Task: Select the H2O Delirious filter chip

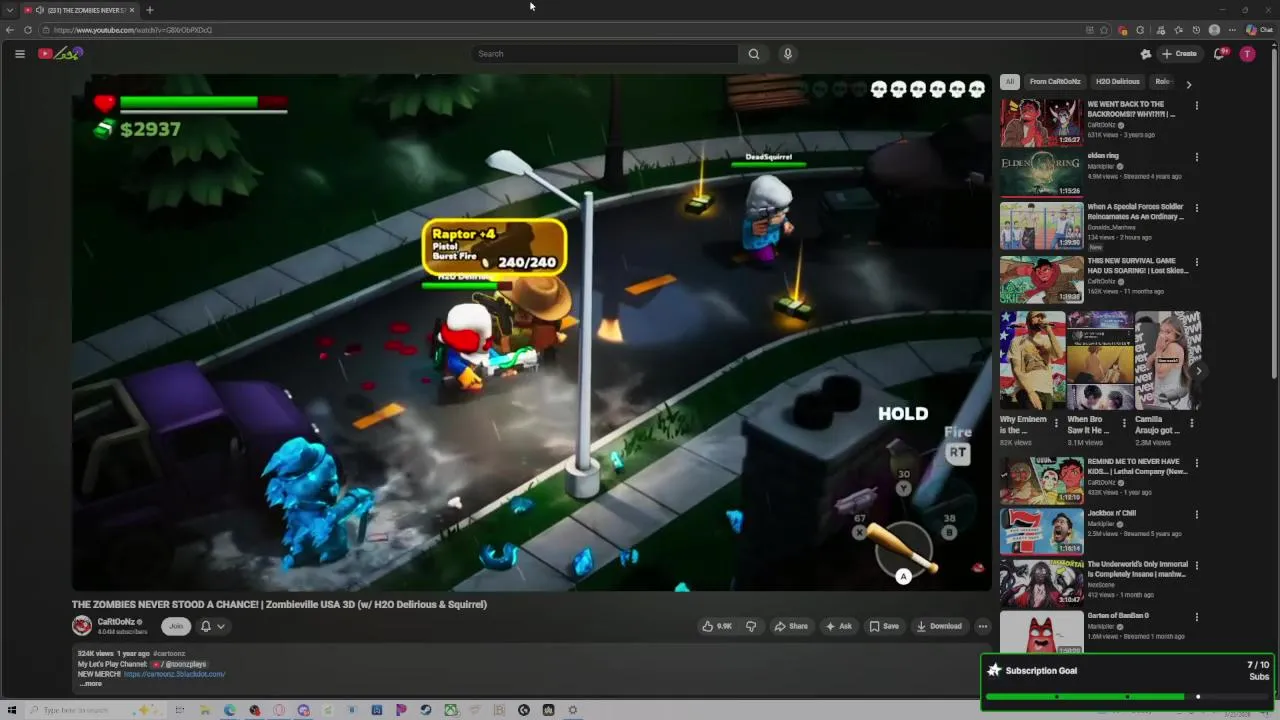Action: coord(1118,82)
